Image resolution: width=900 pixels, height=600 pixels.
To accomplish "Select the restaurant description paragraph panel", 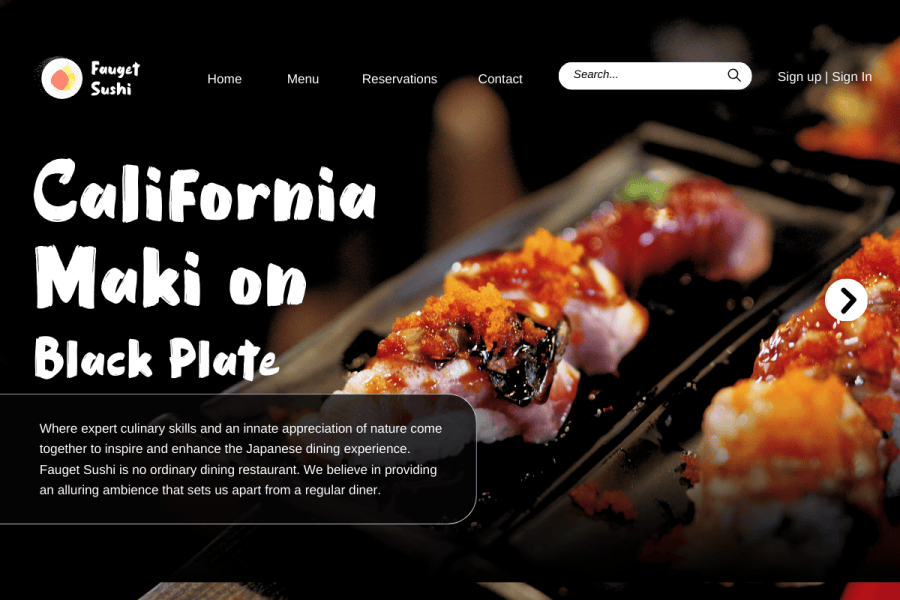I will click(x=238, y=459).
